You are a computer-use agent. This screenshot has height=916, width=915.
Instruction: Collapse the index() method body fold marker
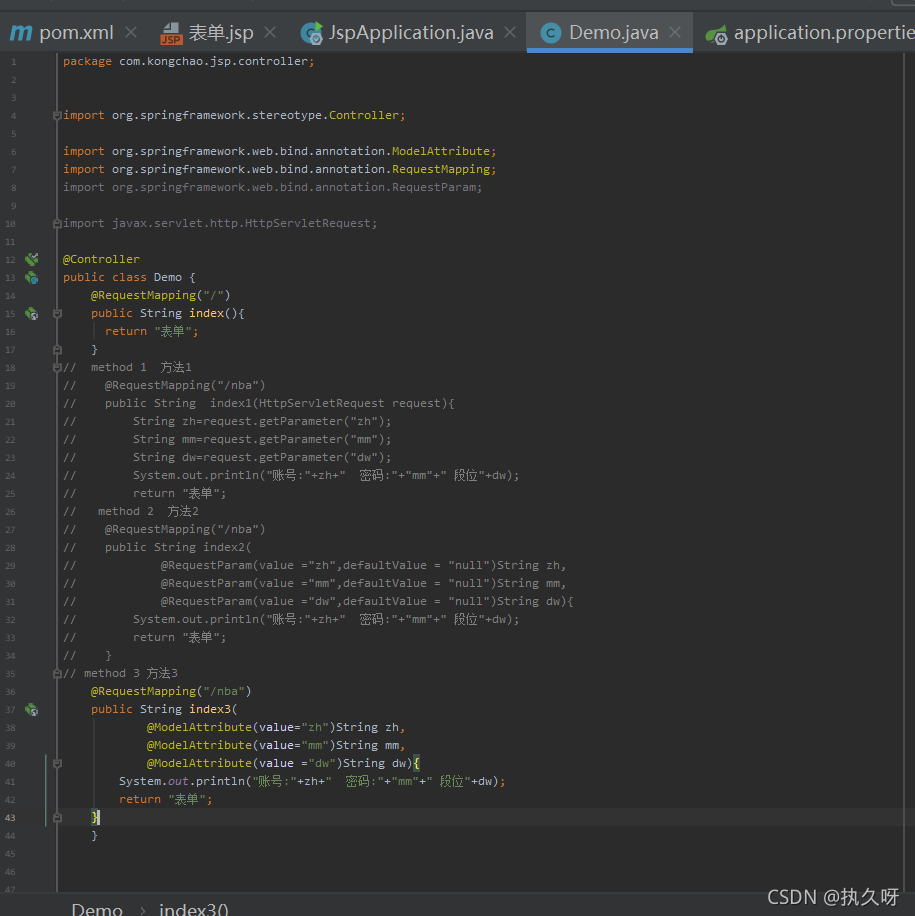57,313
